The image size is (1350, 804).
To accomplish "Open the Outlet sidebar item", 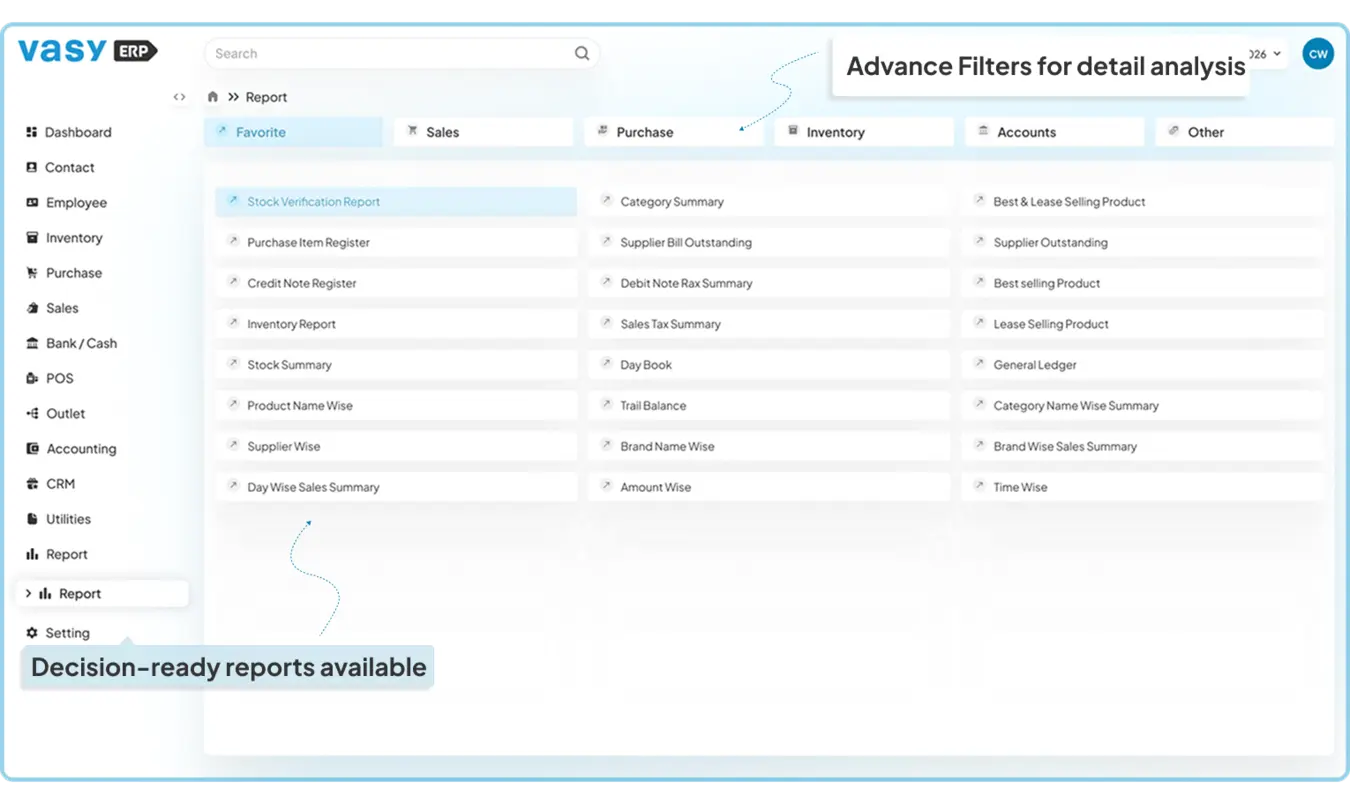I will [x=65, y=413].
